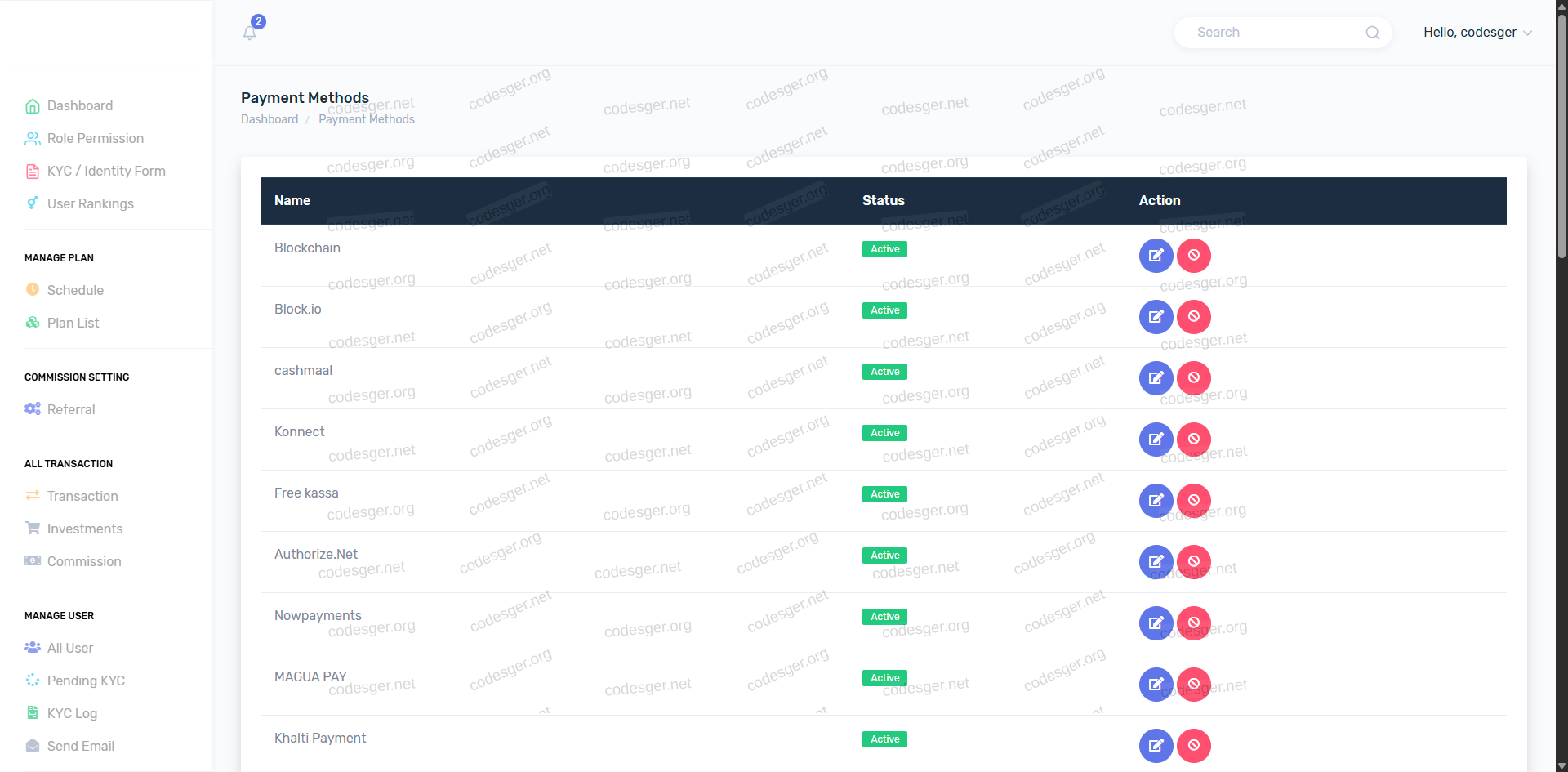Edit the Free kassa payment method
This screenshot has width=1568, height=772.
coord(1156,501)
